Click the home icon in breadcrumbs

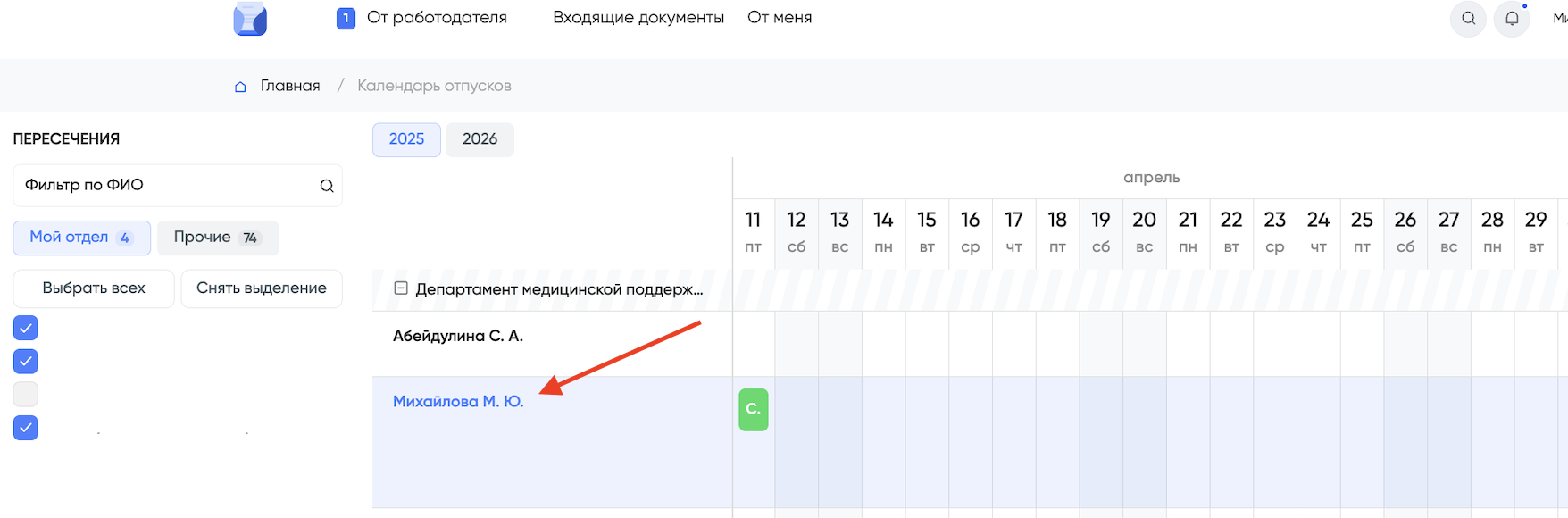(240, 87)
